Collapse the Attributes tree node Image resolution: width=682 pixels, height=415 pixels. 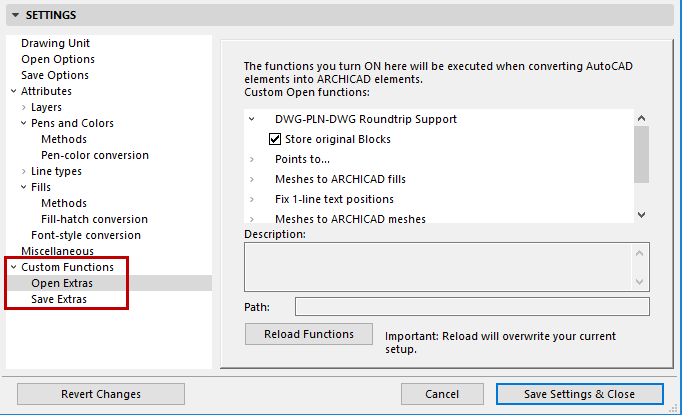click(12, 91)
